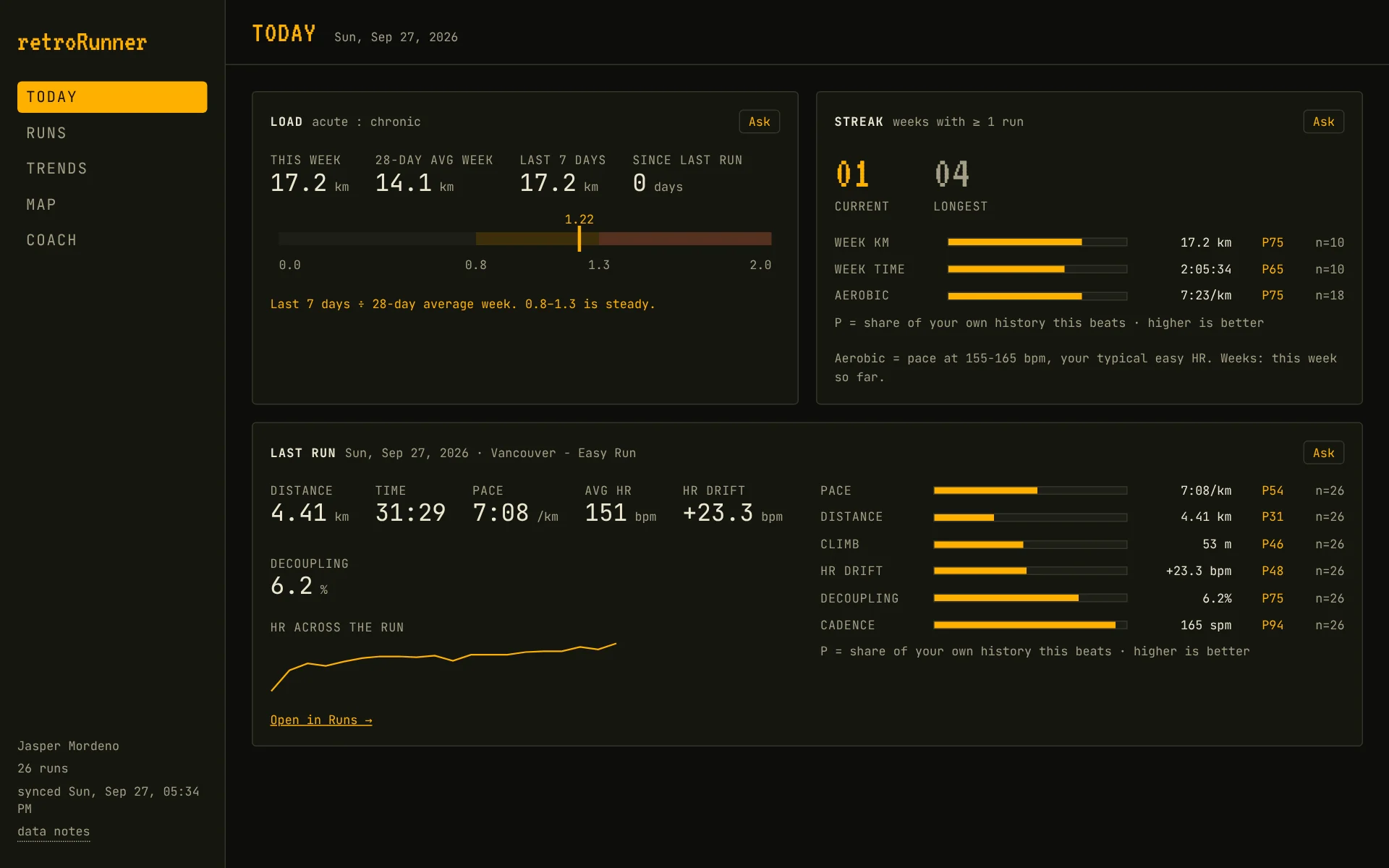
Task: Open the TODAY sidebar item
Action: 112,97
